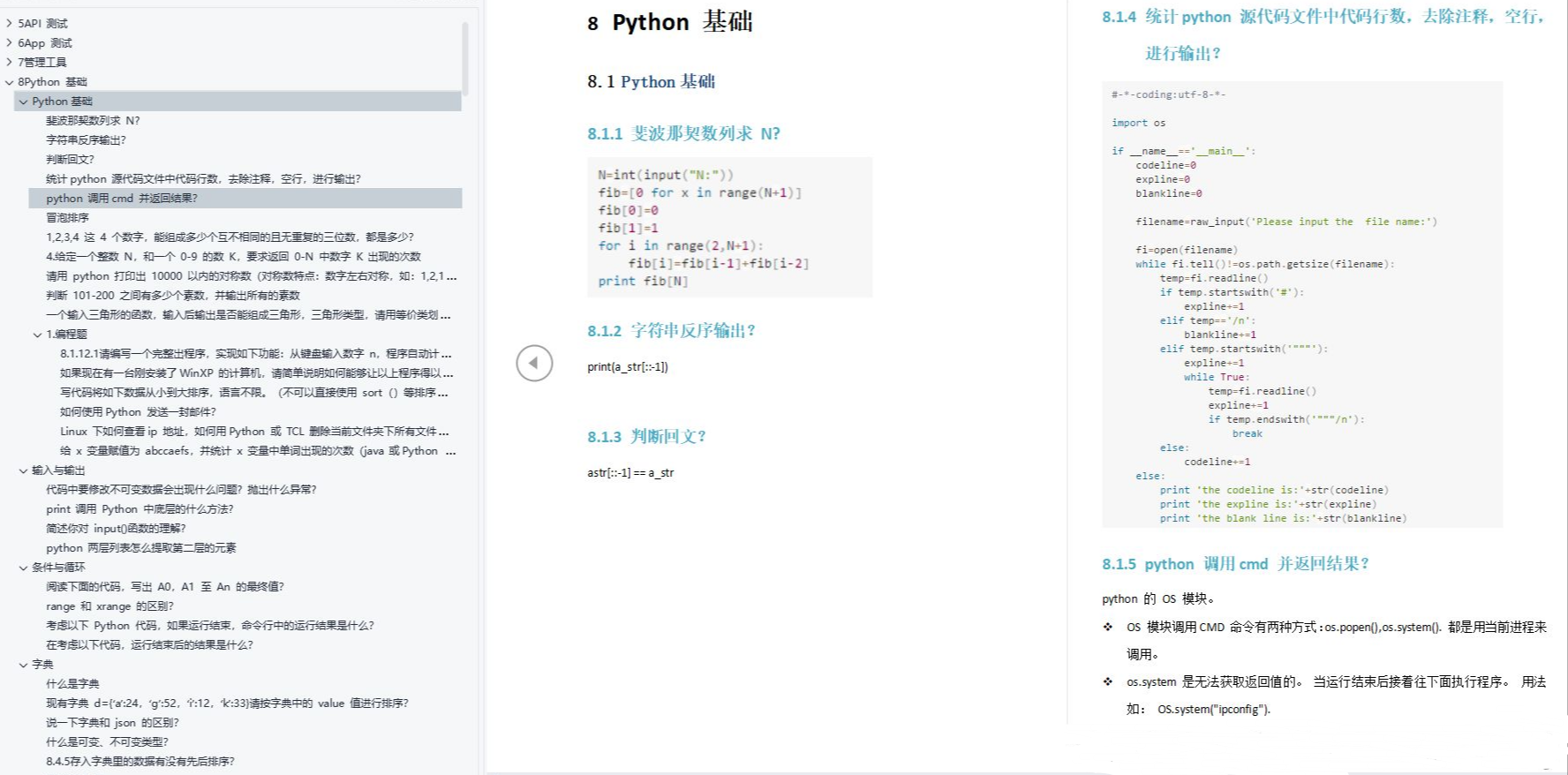The width and height of the screenshot is (1568, 775).
Task: Click the 8.1.3 判断回文? heading
Action: pos(647,437)
